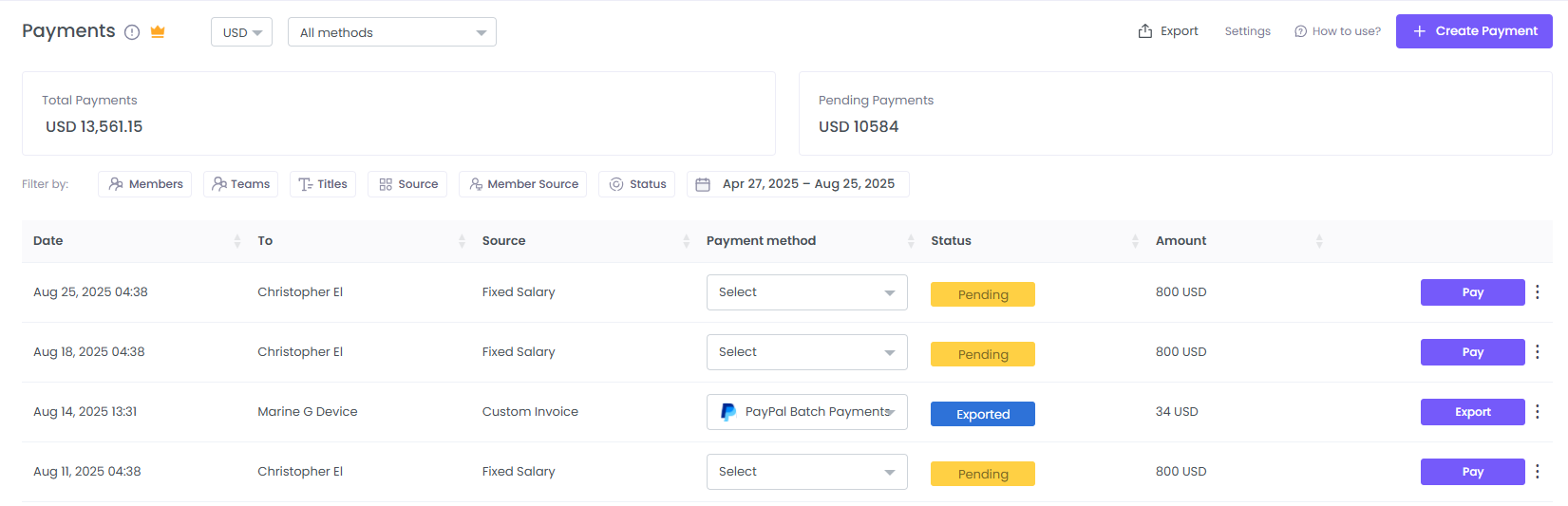Click Export button in Marine G Device row

pyautogui.click(x=1472, y=412)
